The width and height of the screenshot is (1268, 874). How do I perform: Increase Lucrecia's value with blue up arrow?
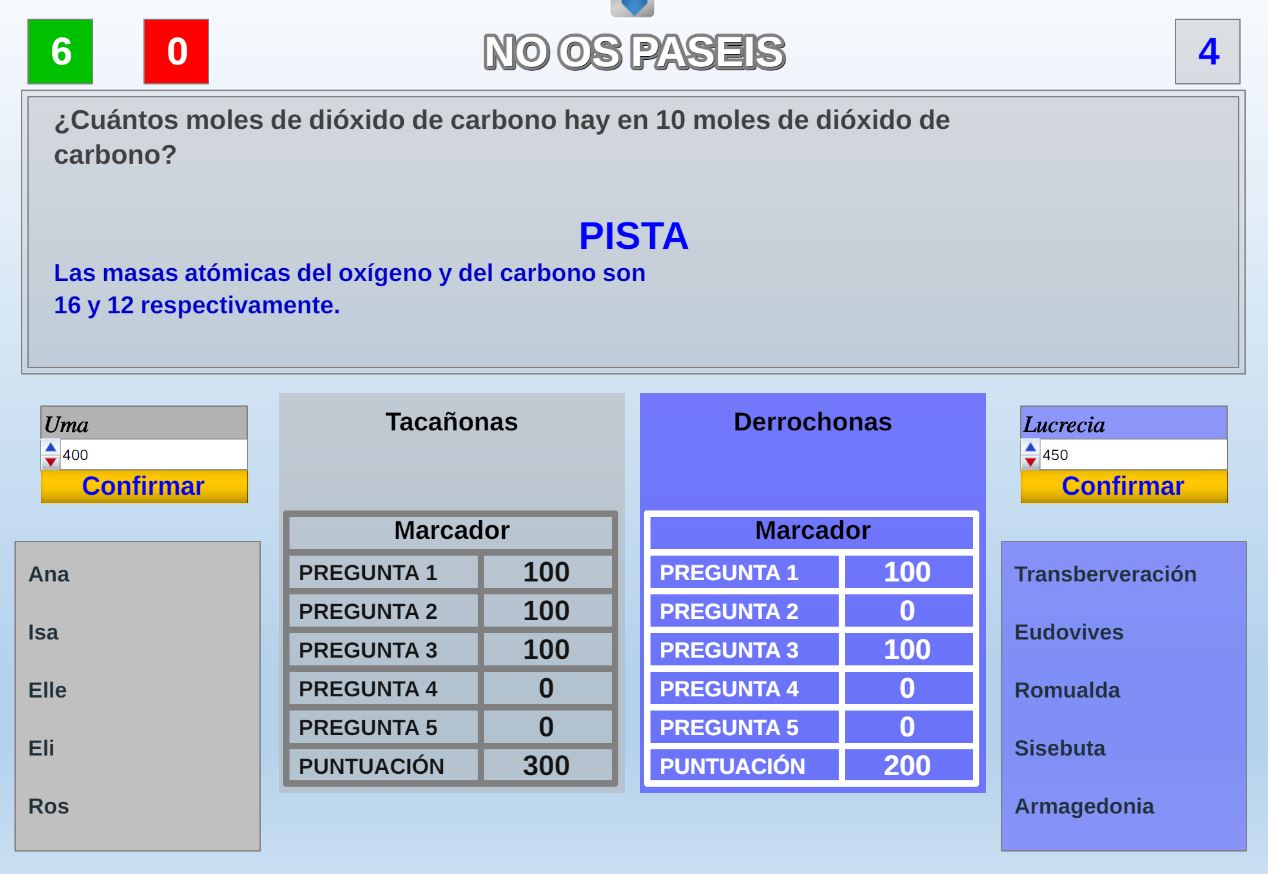1031,448
